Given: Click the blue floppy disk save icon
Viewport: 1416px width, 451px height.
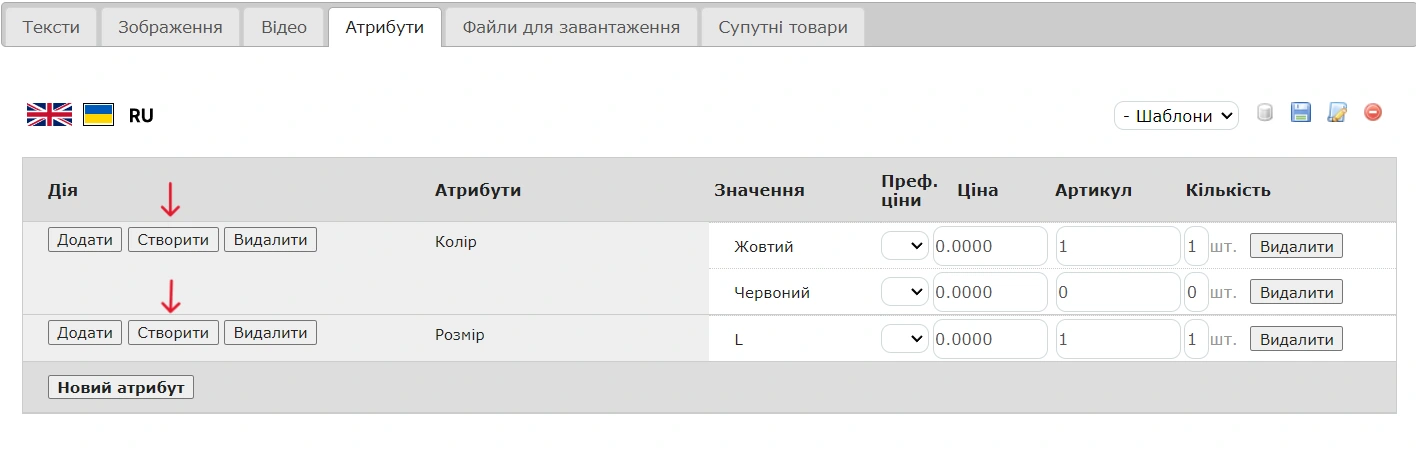Looking at the screenshot, I should (x=1301, y=113).
